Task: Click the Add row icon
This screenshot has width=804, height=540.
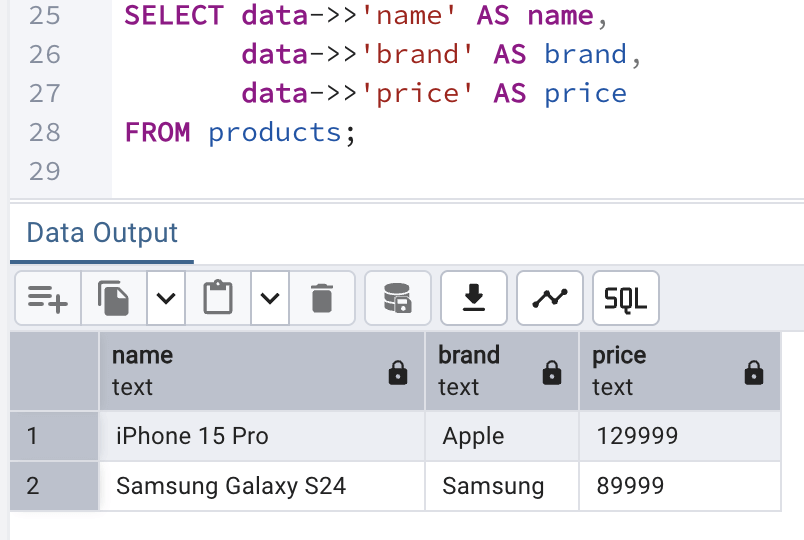Action: pos(48,298)
